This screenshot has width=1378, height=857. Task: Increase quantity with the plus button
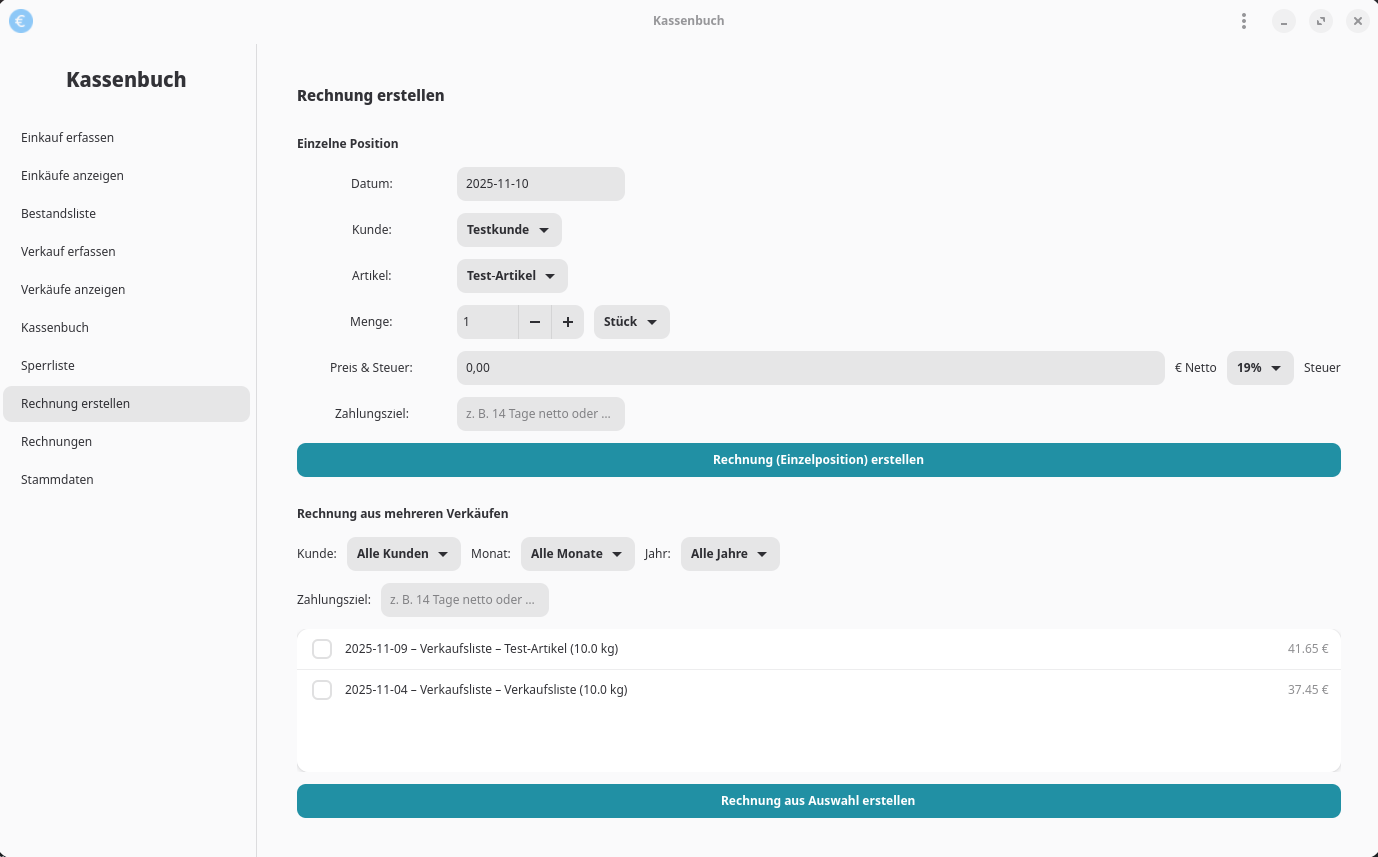pos(567,322)
